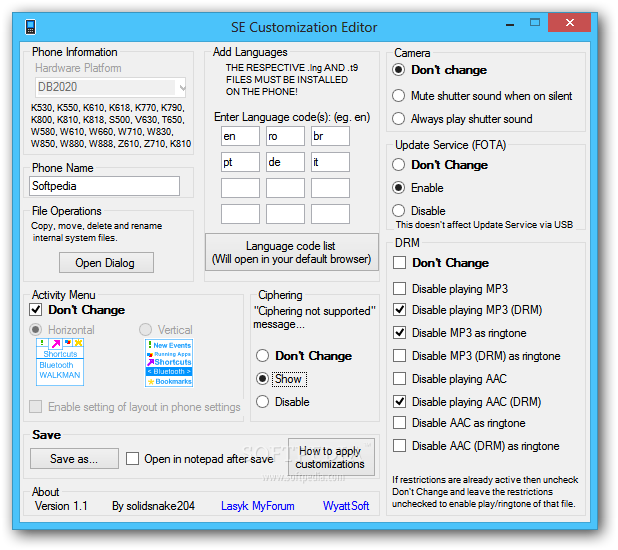The height and width of the screenshot is (550, 618).
Task: Visit the Lasyk MyForum link
Action: tap(257, 506)
